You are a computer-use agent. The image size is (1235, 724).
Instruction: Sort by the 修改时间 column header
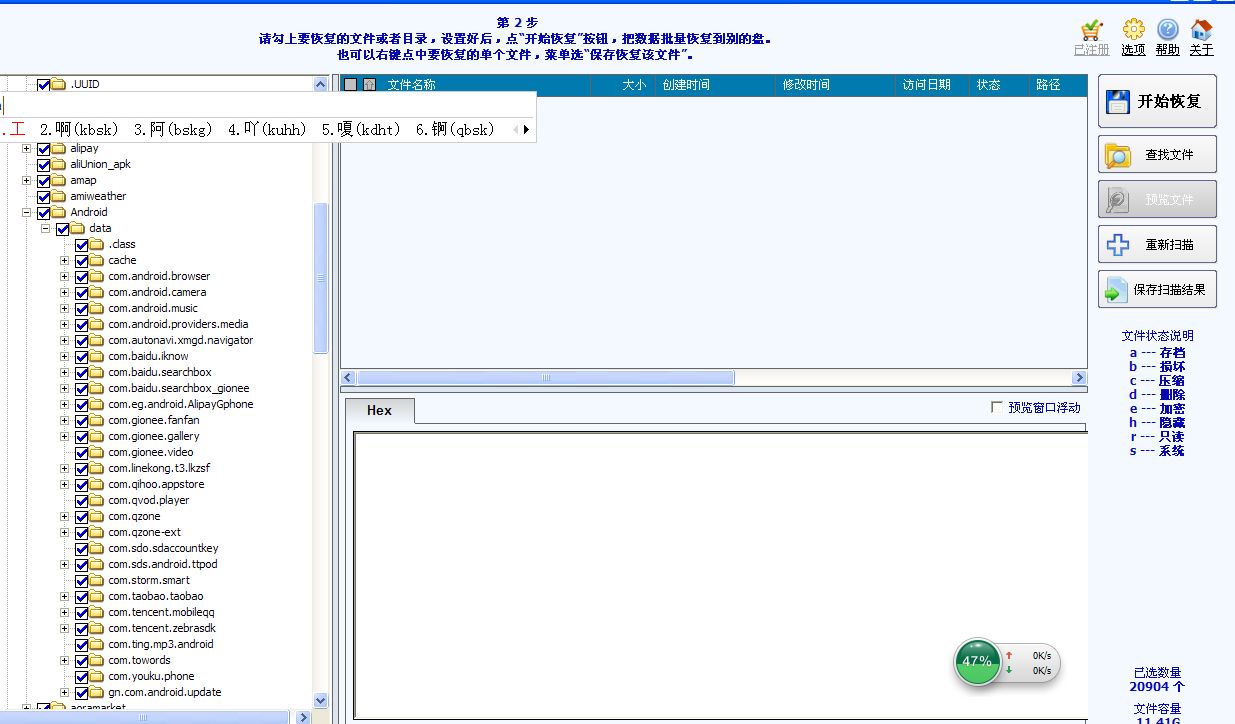tap(806, 85)
